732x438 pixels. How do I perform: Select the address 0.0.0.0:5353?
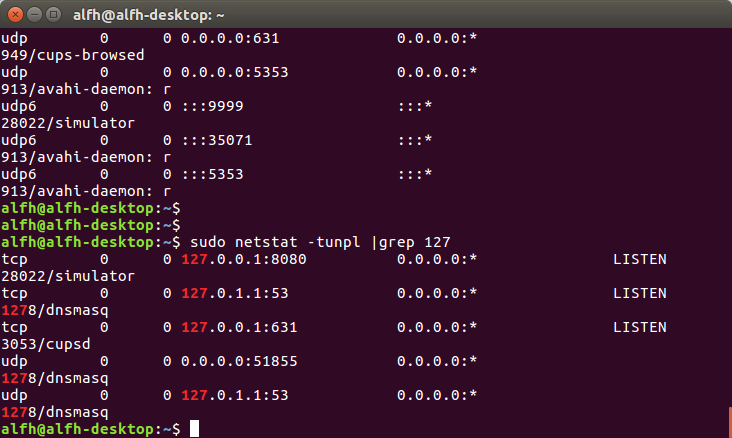[x=235, y=72]
